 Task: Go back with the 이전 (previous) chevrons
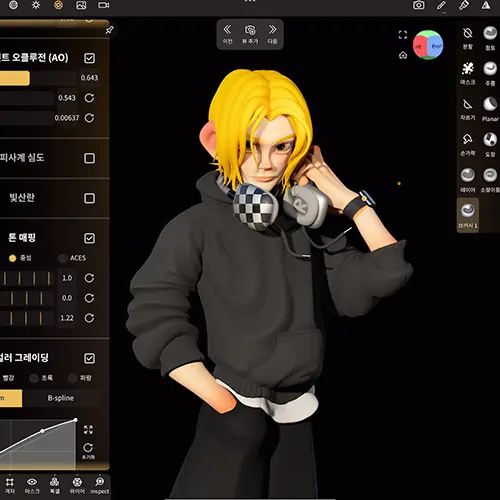[227, 34]
